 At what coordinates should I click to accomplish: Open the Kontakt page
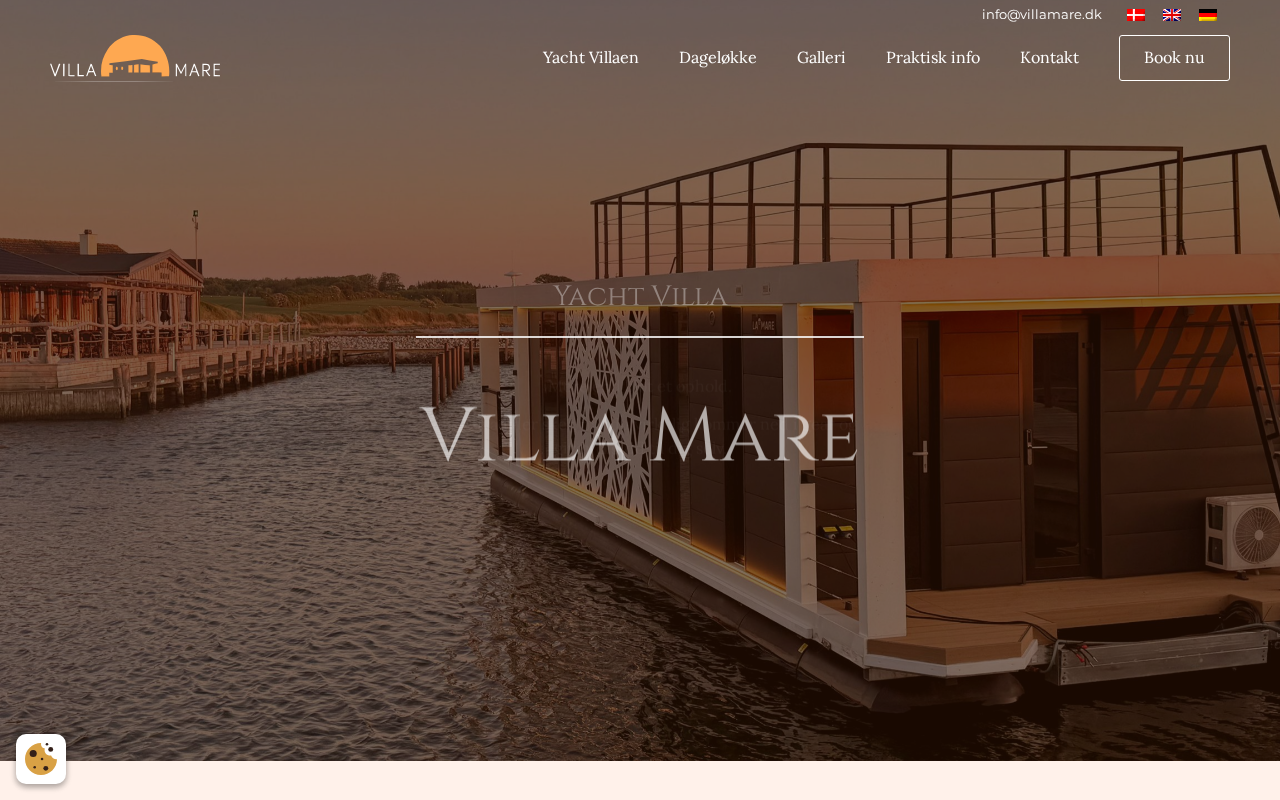[x=1049, y=57]
